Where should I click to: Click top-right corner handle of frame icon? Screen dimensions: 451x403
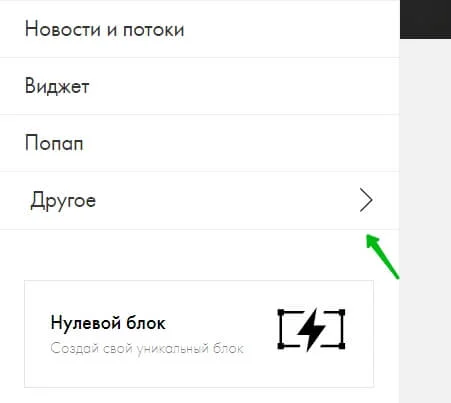342,312
